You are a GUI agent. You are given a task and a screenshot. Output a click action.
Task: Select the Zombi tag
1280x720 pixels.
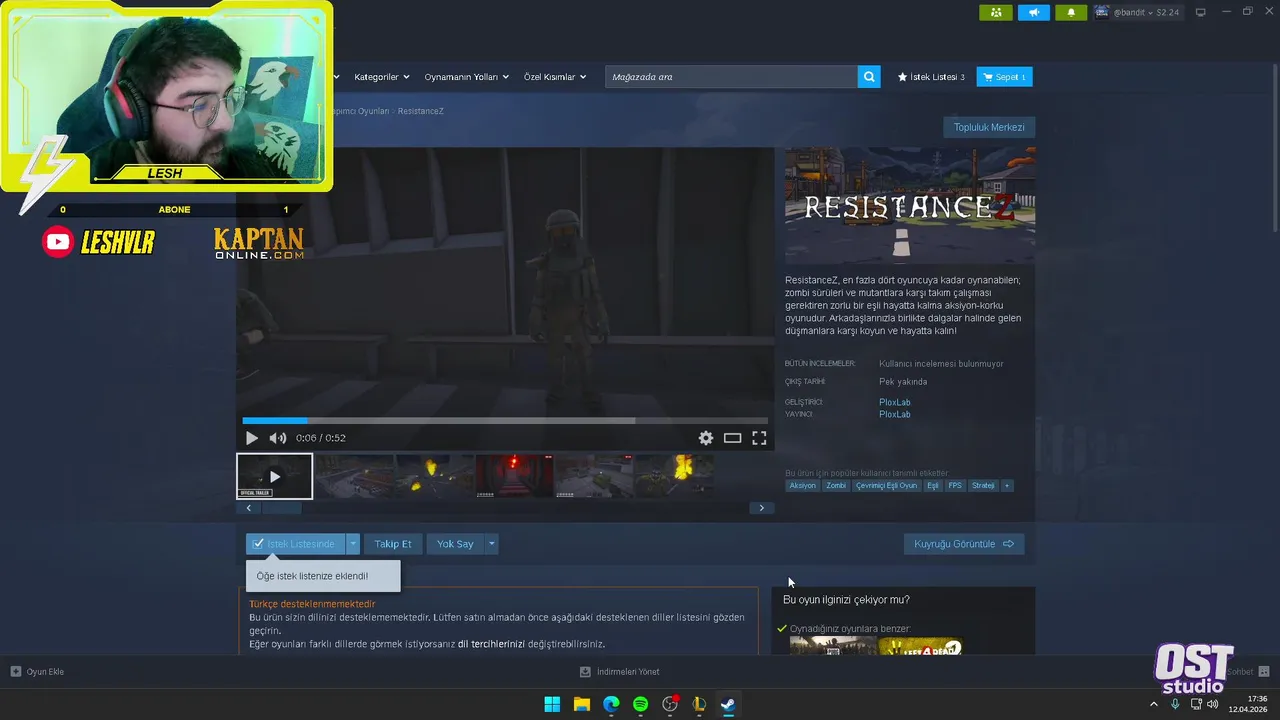tap(836, 486)
